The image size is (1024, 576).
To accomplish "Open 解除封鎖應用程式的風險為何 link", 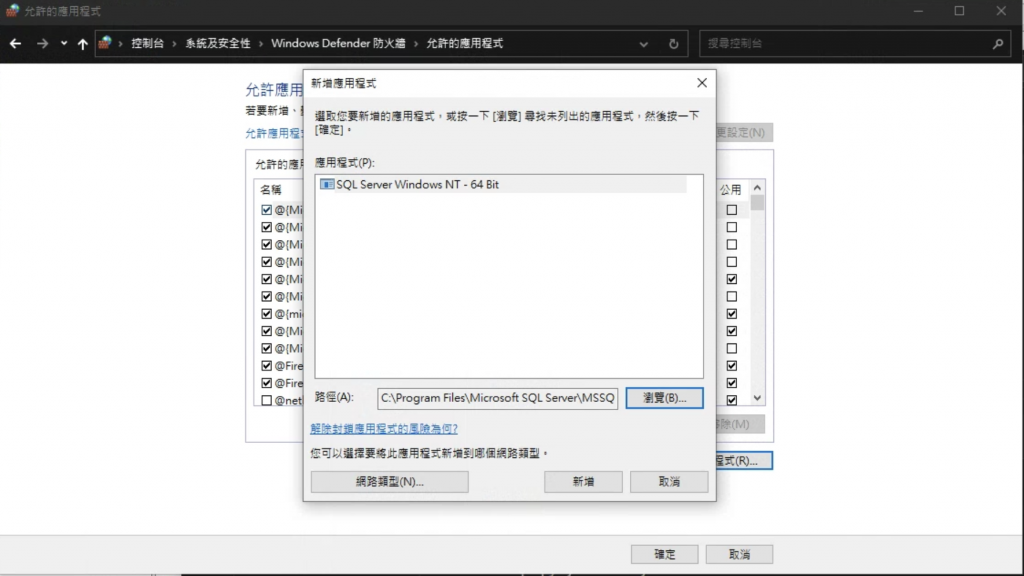I will 384,428.
